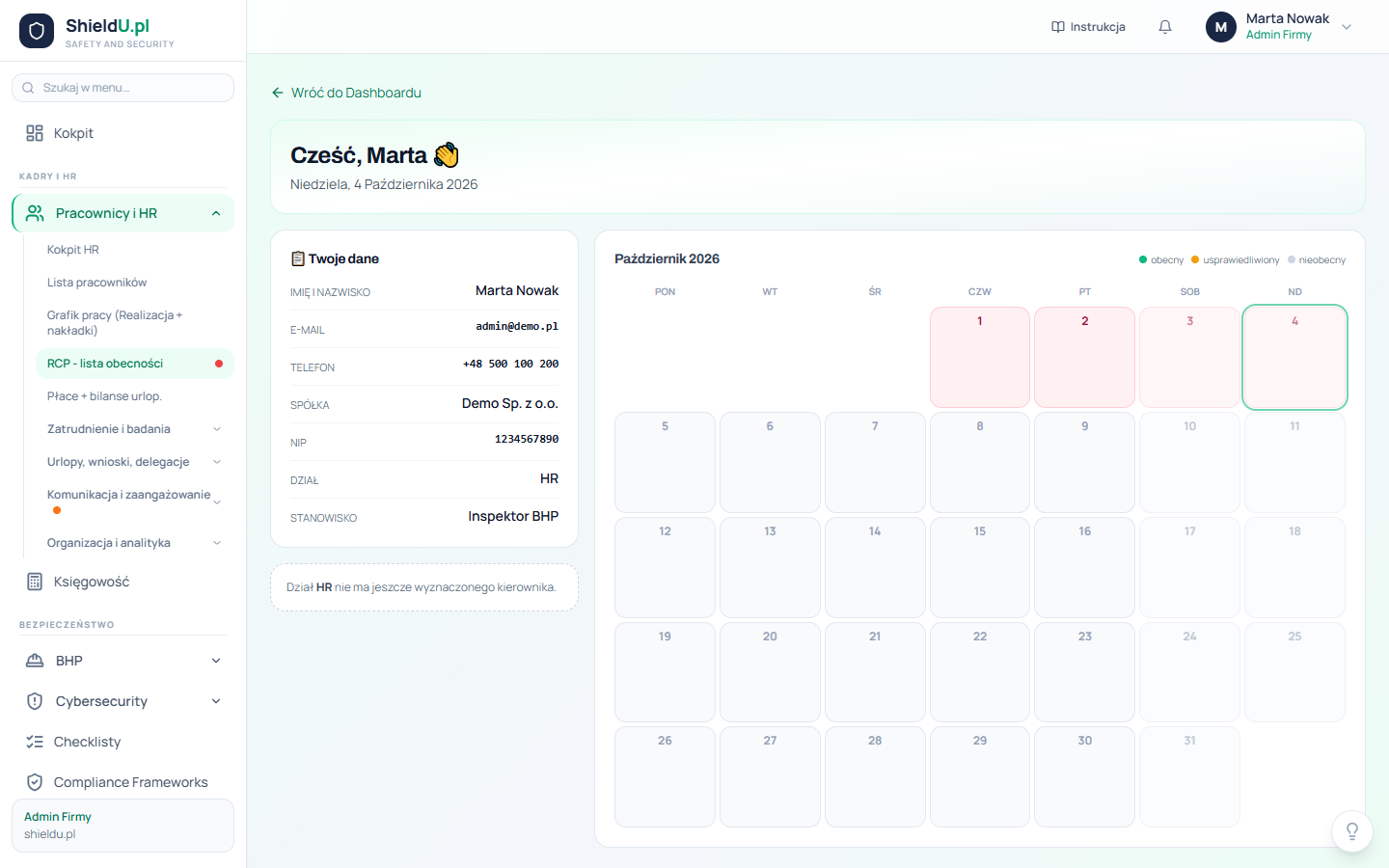
Task: Open Grafik pracy (Realizacja + nakładki)
Action: (x=135, y=323)
